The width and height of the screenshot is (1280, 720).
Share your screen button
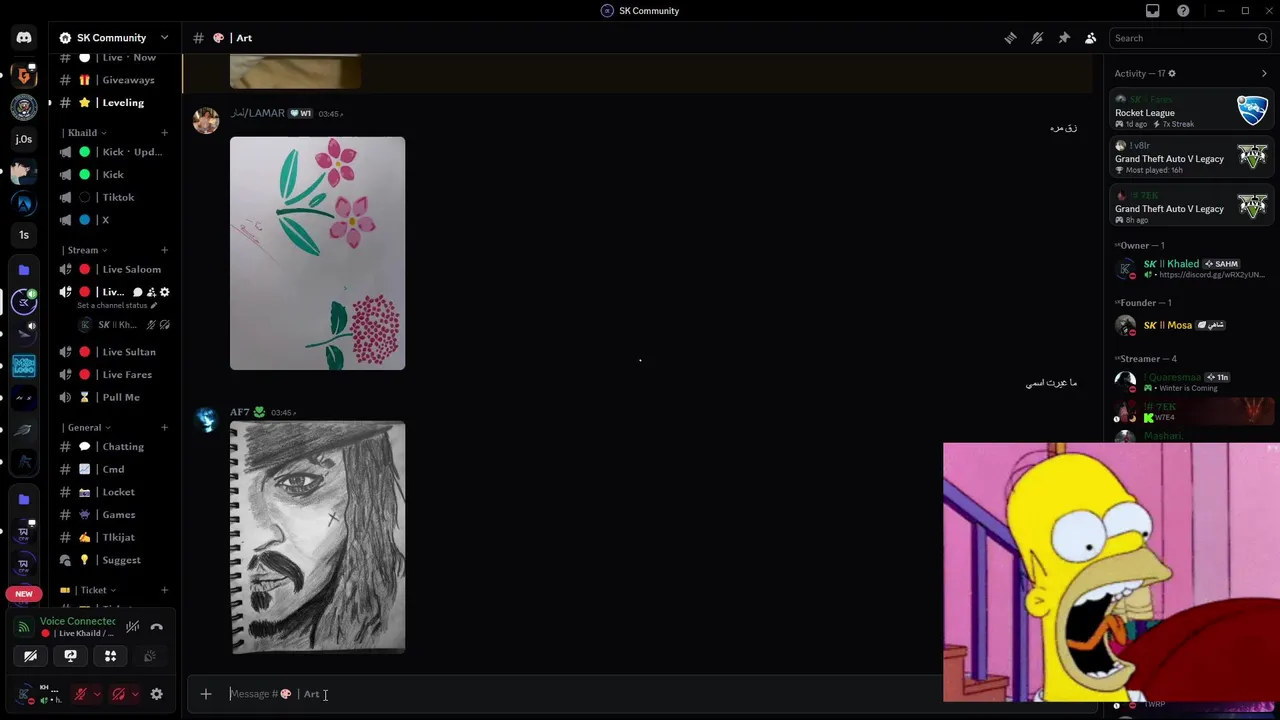pyautogui.click(x=70, y=656)
